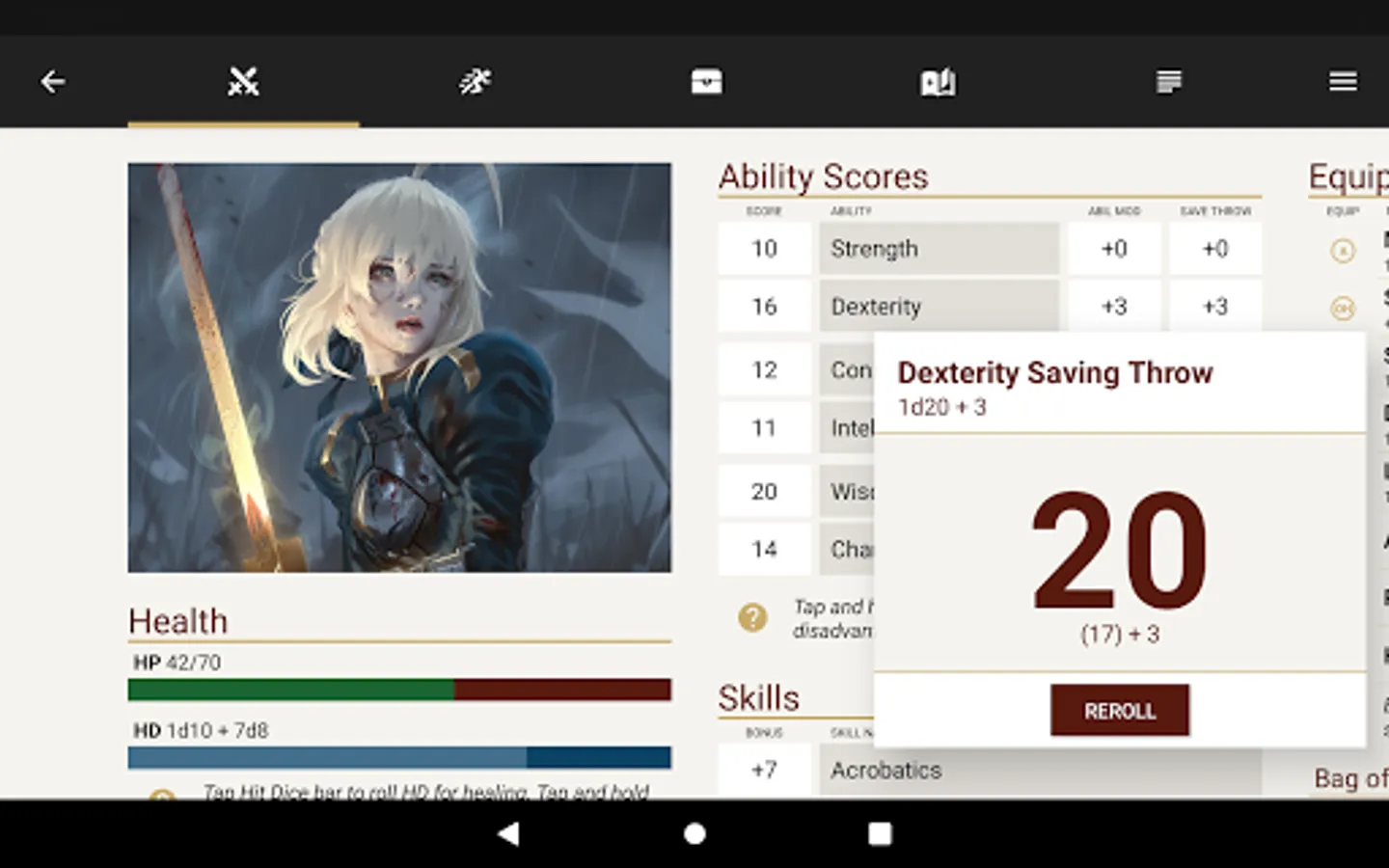1389x868 pixels.
Task: Open the inventory chest tab
Action: tap(706, 82)
